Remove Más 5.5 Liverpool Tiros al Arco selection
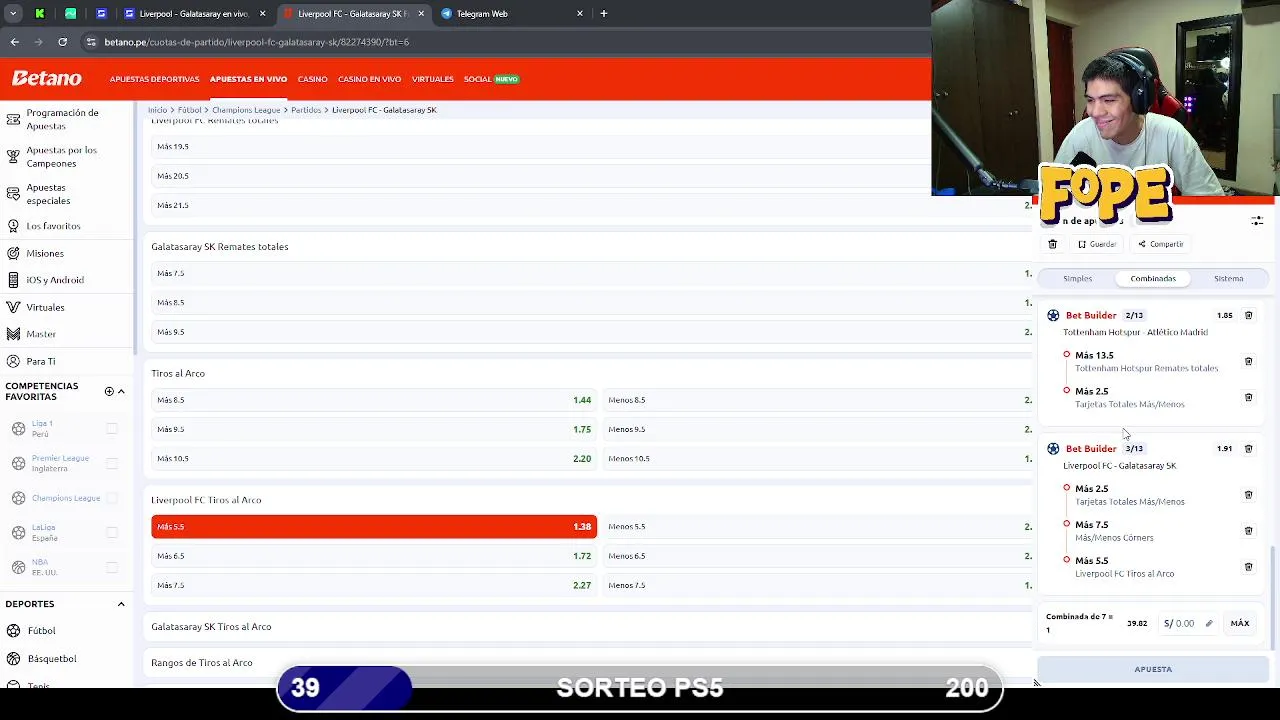The image size is (1280, 720). pyautogui.click(x=1248, y=567)
